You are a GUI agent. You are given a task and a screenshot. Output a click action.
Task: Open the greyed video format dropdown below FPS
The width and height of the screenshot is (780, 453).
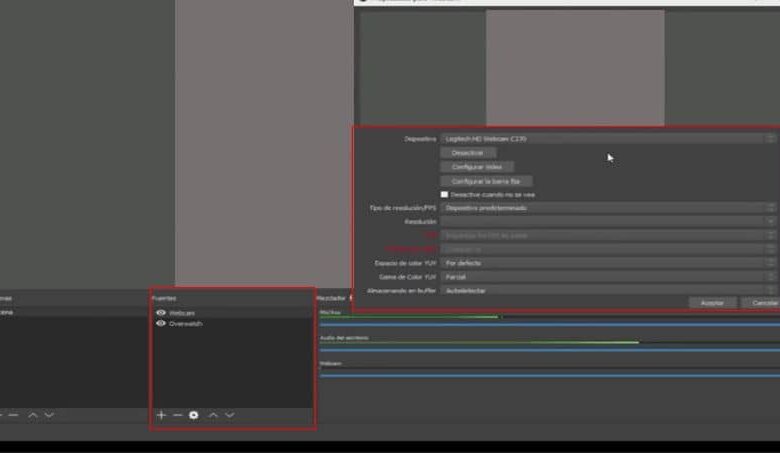click(607, 249)
